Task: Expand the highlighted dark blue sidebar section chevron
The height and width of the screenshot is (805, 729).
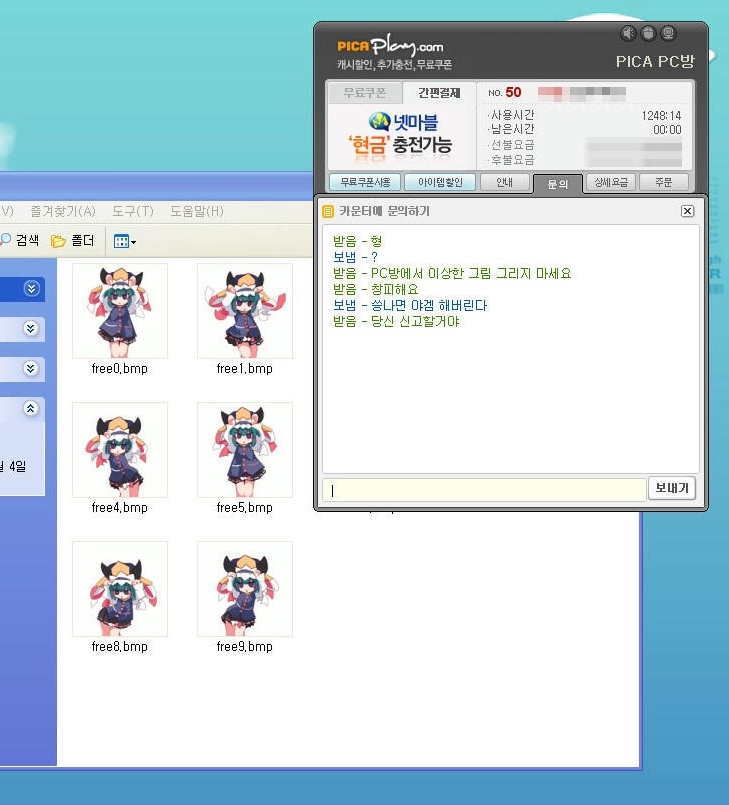Action: 31,289
